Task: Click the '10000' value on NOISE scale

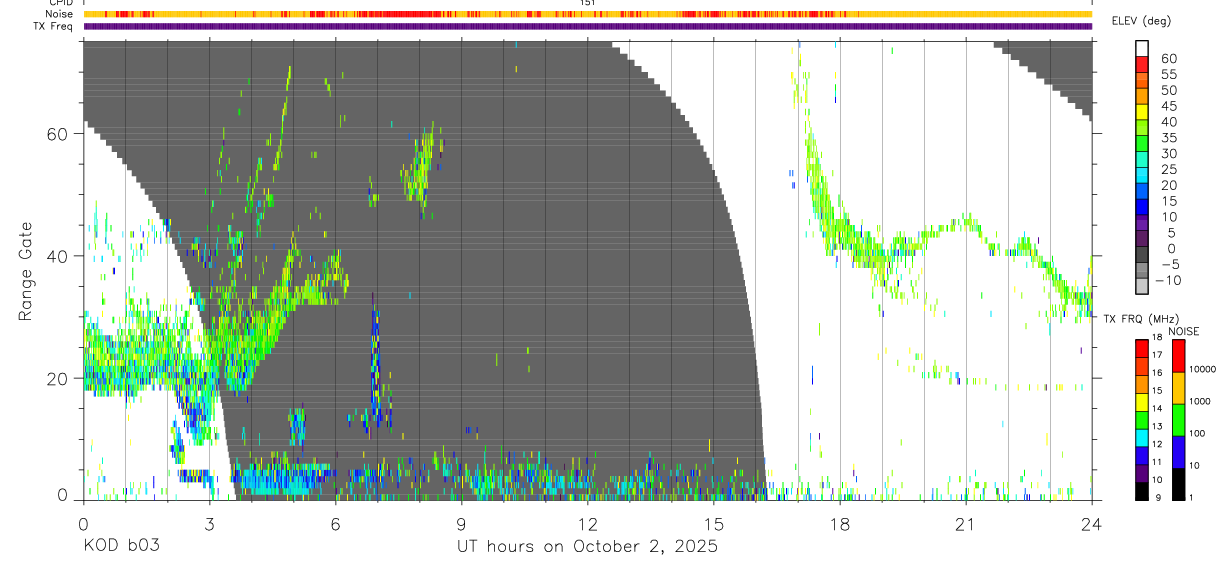Action: [x=1205, y=369]
